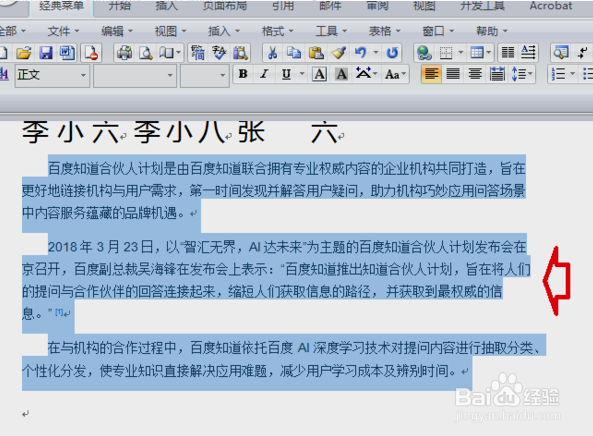This screenshot has height=436, width=593.
Task: Click the Save as Word document icon
Action: 67,53
